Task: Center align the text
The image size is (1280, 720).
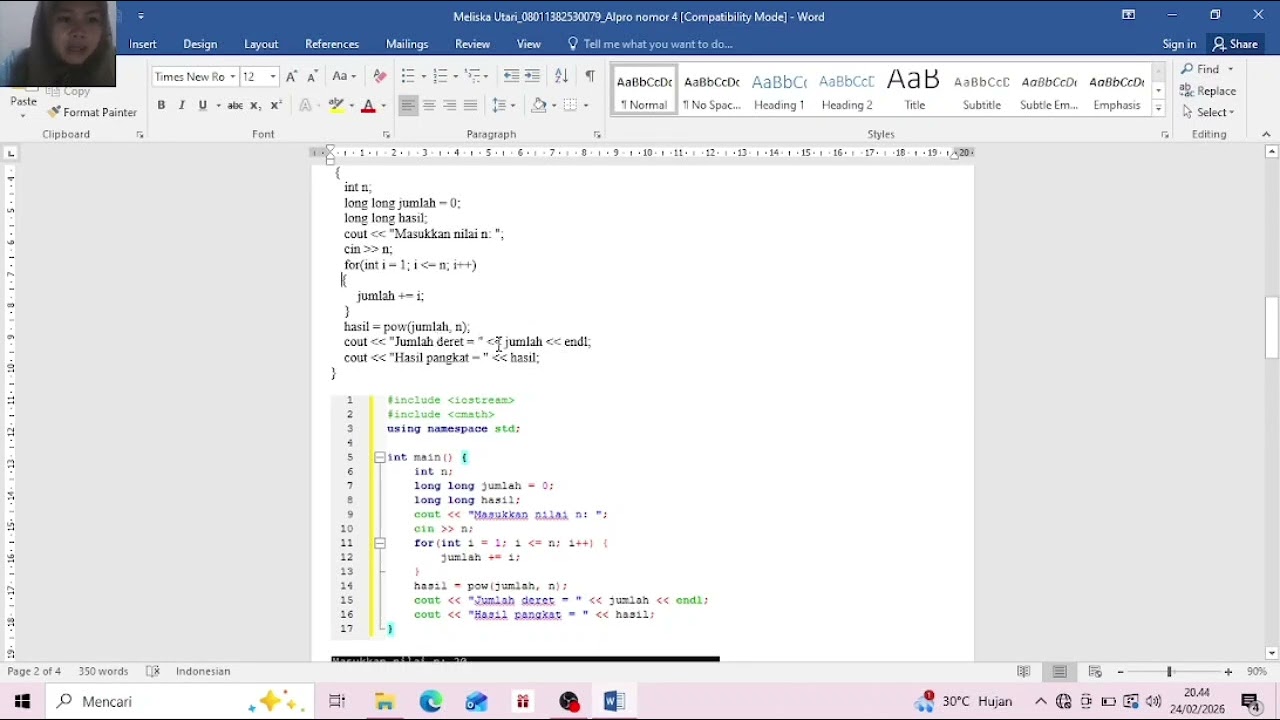Action: [429, 105]
